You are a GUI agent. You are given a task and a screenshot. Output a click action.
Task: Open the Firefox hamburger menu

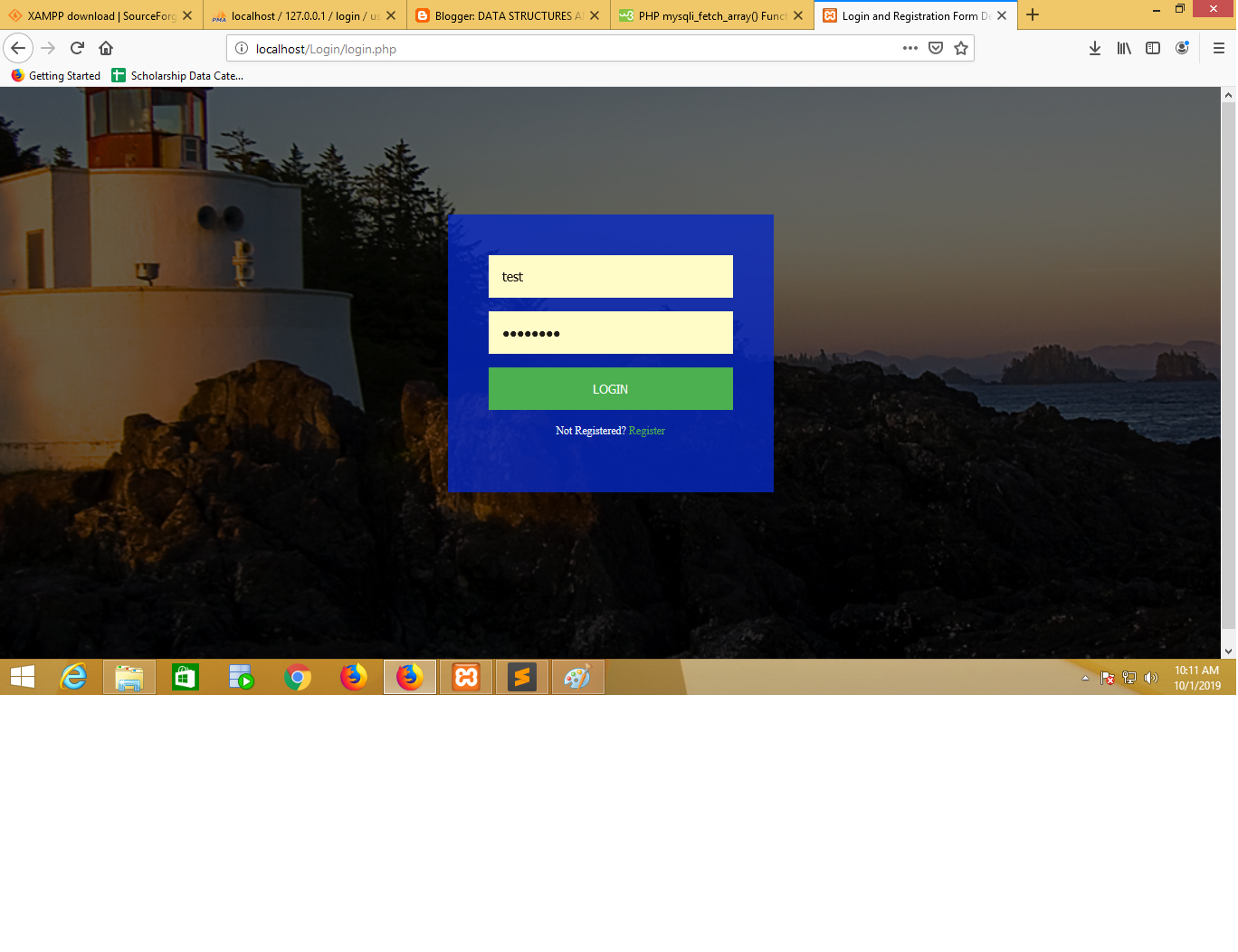click(x=1218, y=48)
